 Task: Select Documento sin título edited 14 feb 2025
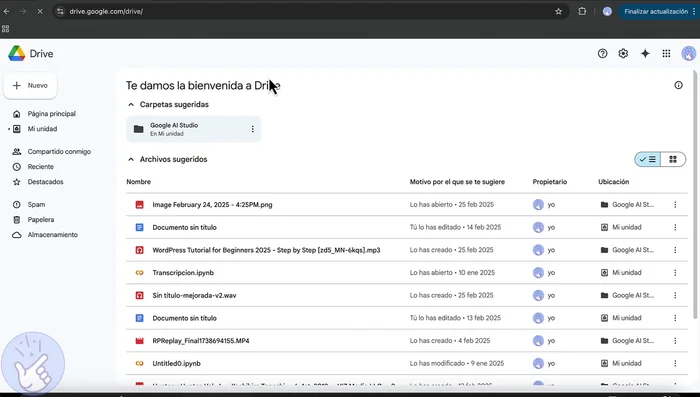tap(184, 227)
